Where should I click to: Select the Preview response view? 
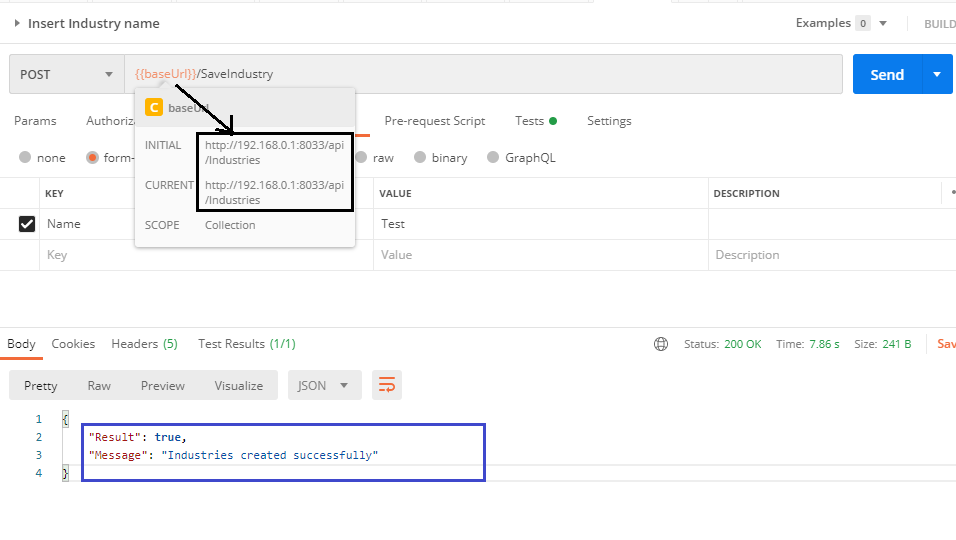[163, 386]
